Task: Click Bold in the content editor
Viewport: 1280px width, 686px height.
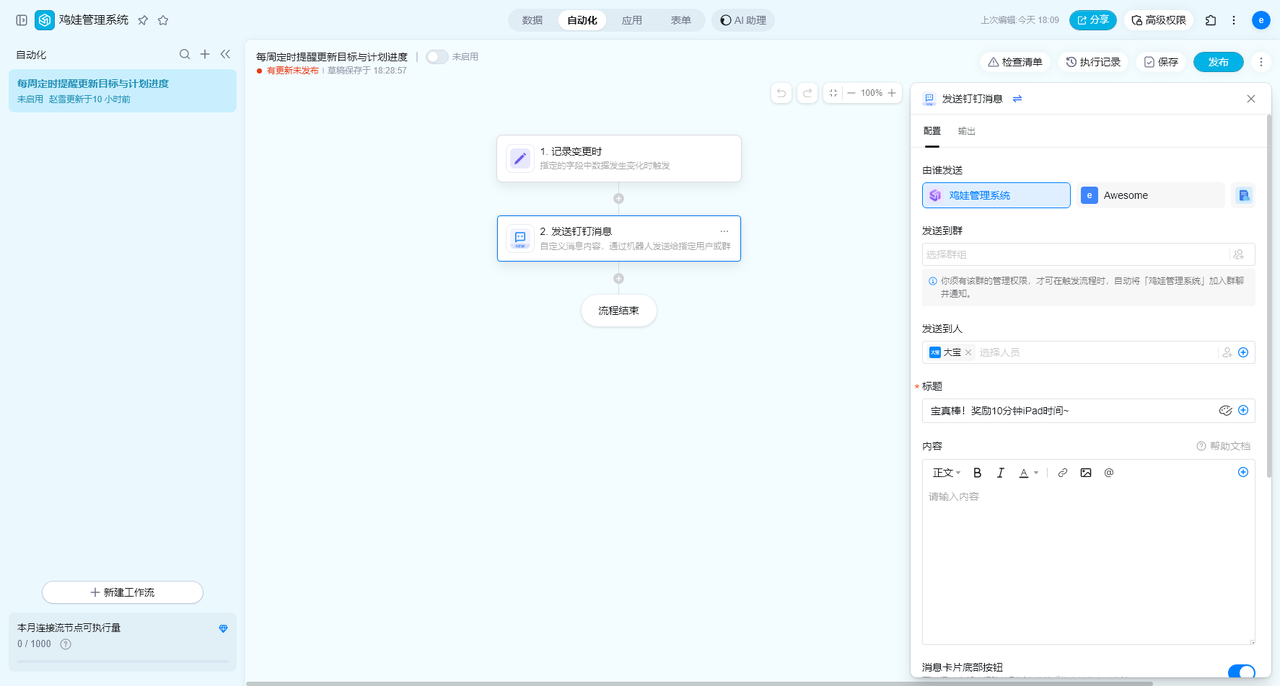Action: [x=977, y=472]
